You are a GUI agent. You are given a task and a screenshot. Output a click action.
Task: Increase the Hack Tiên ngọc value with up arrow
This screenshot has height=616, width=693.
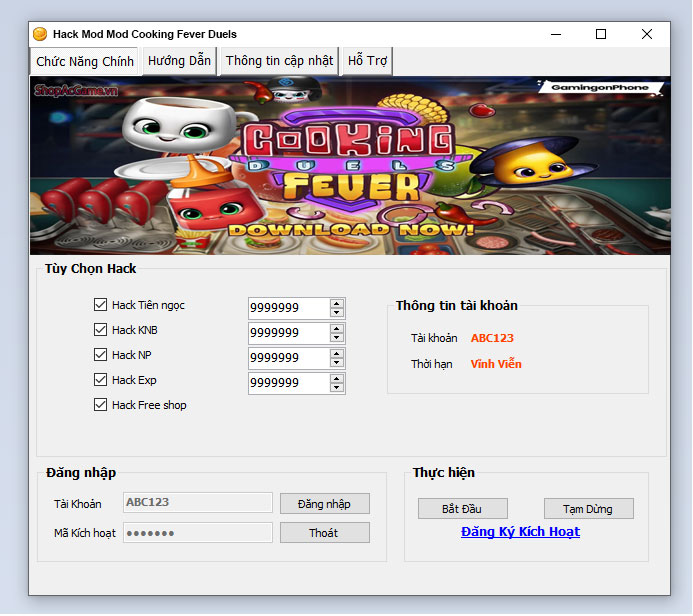[337, 304]
